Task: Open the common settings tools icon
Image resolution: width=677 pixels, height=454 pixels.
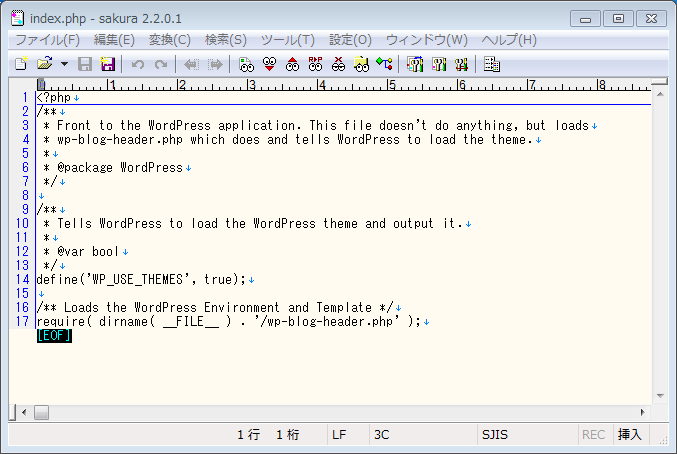Action: point(462,64)
